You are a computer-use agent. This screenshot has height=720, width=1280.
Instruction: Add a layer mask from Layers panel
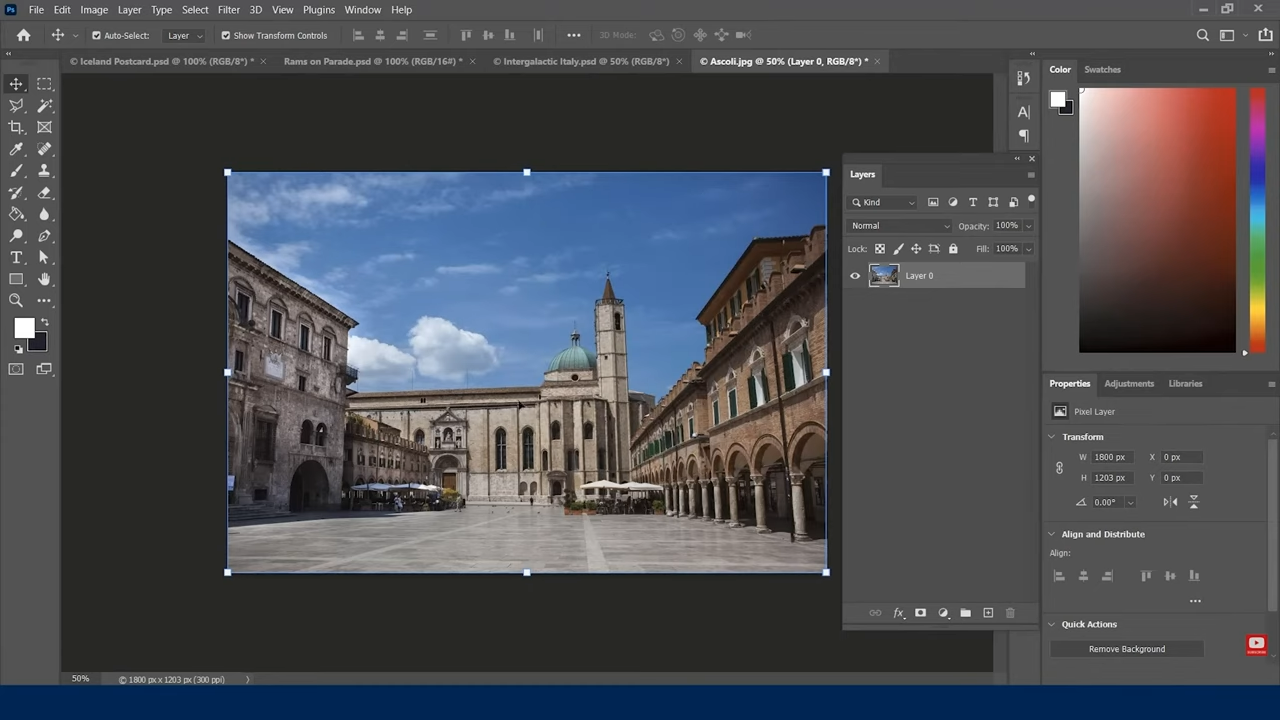click(920, 613)
